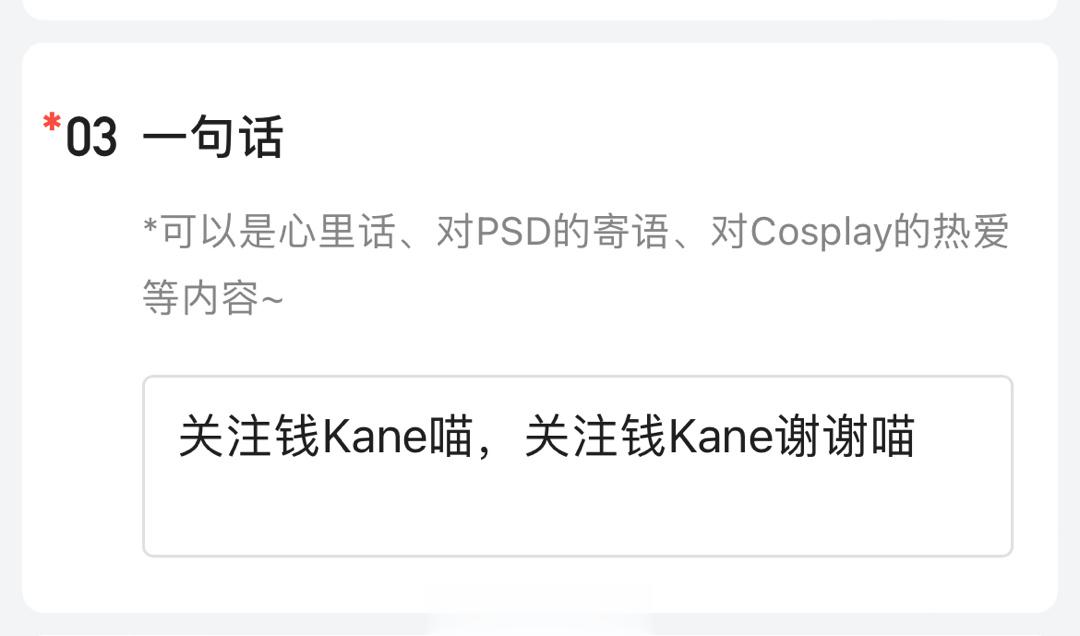Click the 谢谢 characters in the answer
The height and width of the screenshot is (636, 1080).
pos(821,437)
